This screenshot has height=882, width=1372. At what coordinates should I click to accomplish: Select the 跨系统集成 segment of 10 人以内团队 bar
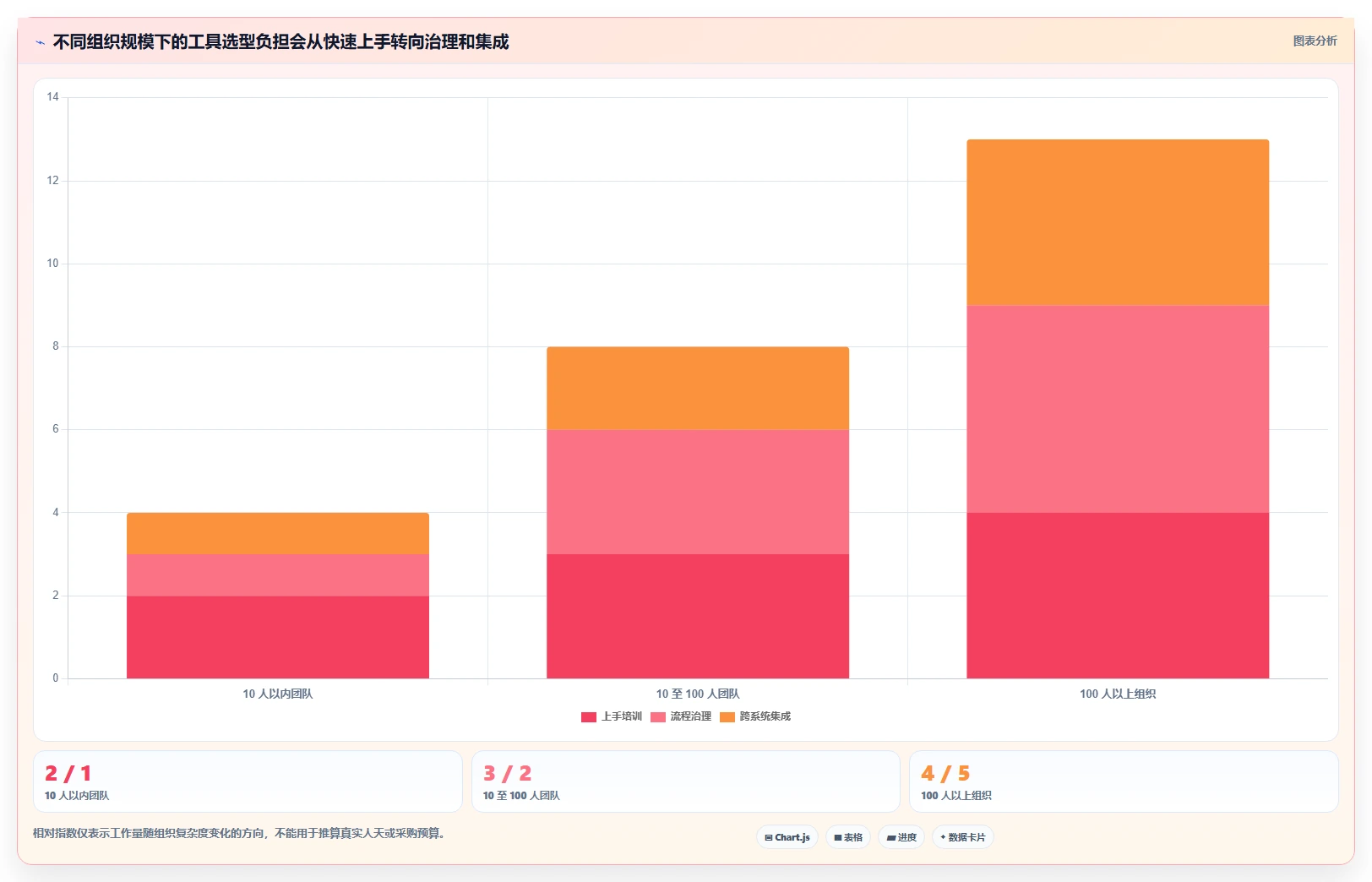(278, 533)
